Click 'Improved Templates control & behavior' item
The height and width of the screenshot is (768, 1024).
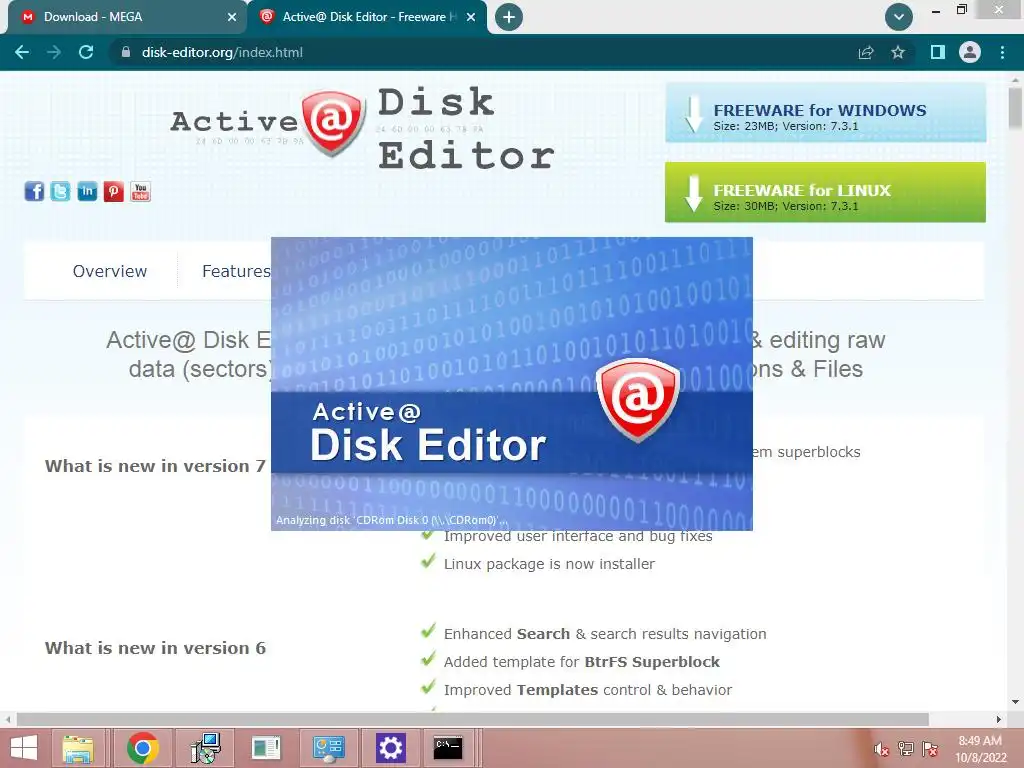point(588,690)
